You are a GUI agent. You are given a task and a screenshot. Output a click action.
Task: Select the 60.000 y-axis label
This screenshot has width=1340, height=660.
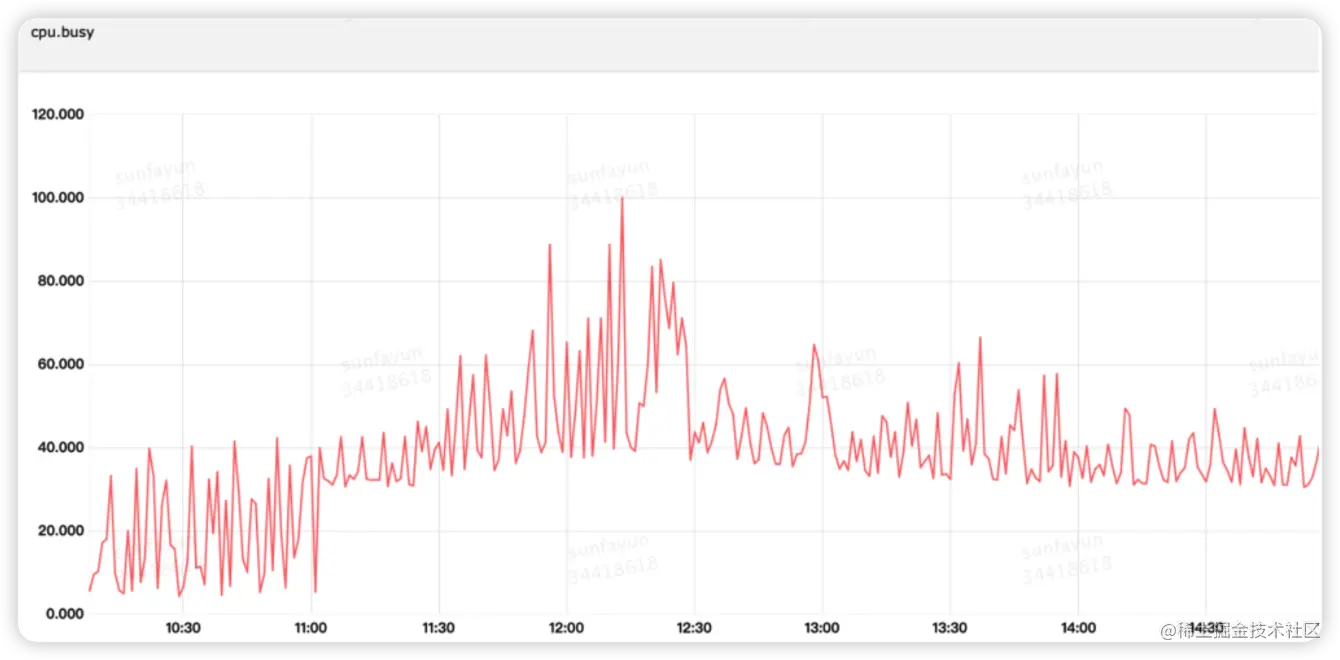pos(61,364)
